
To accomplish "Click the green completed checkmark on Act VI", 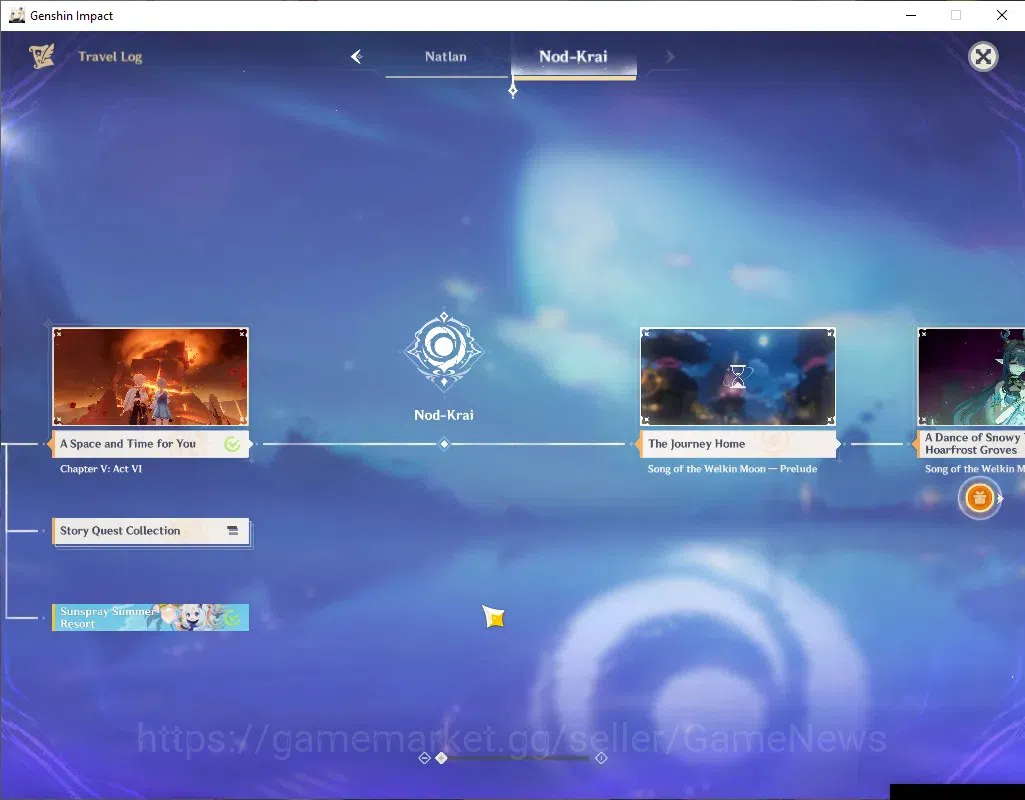I will 232,444.
